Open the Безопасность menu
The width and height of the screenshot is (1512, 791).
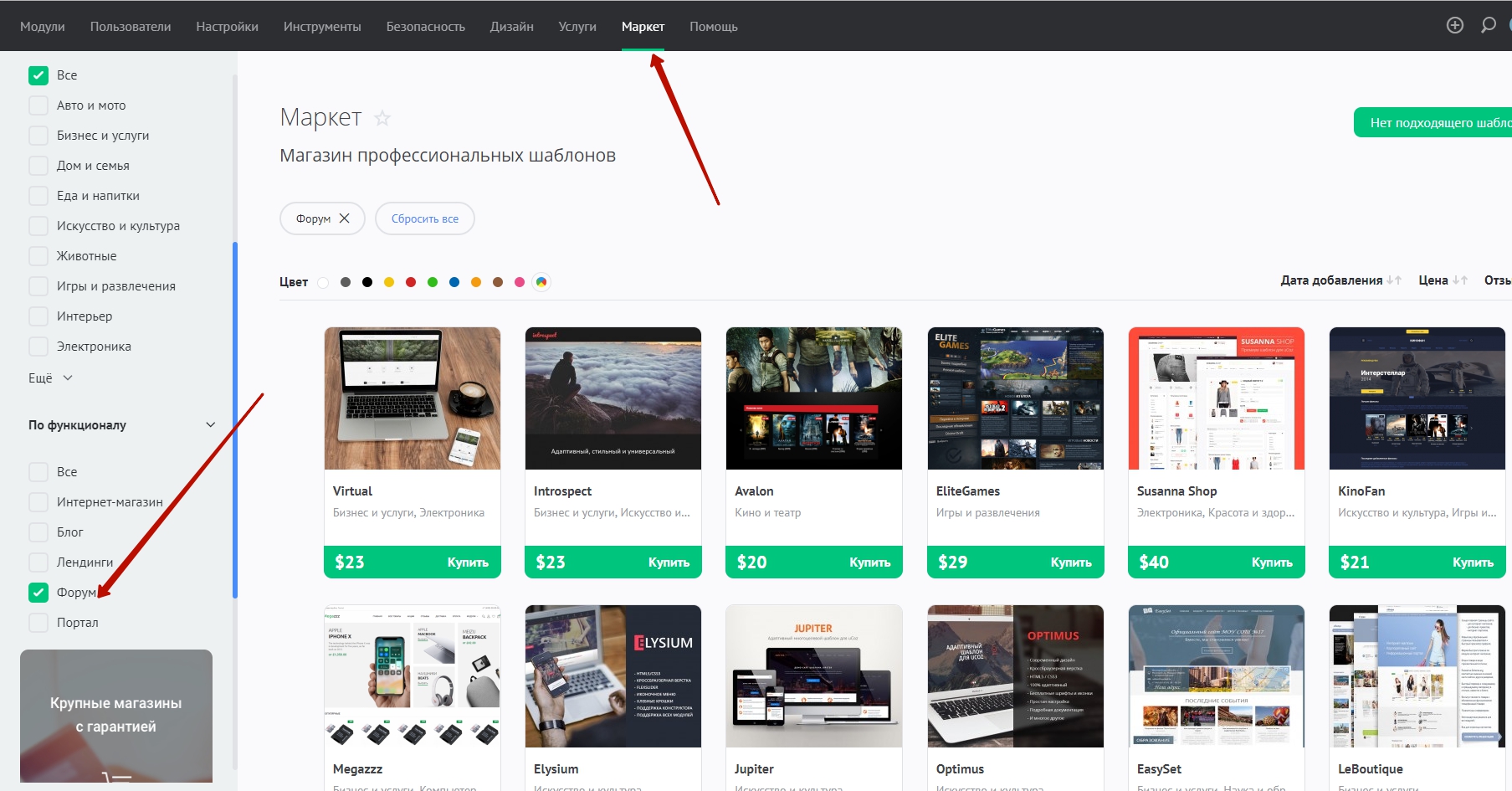tap(425, 27)
